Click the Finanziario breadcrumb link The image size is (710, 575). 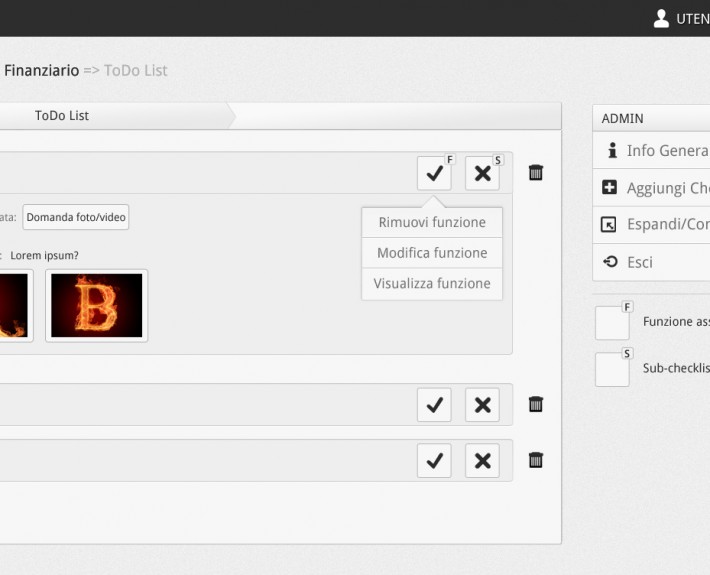click(42, 71)
